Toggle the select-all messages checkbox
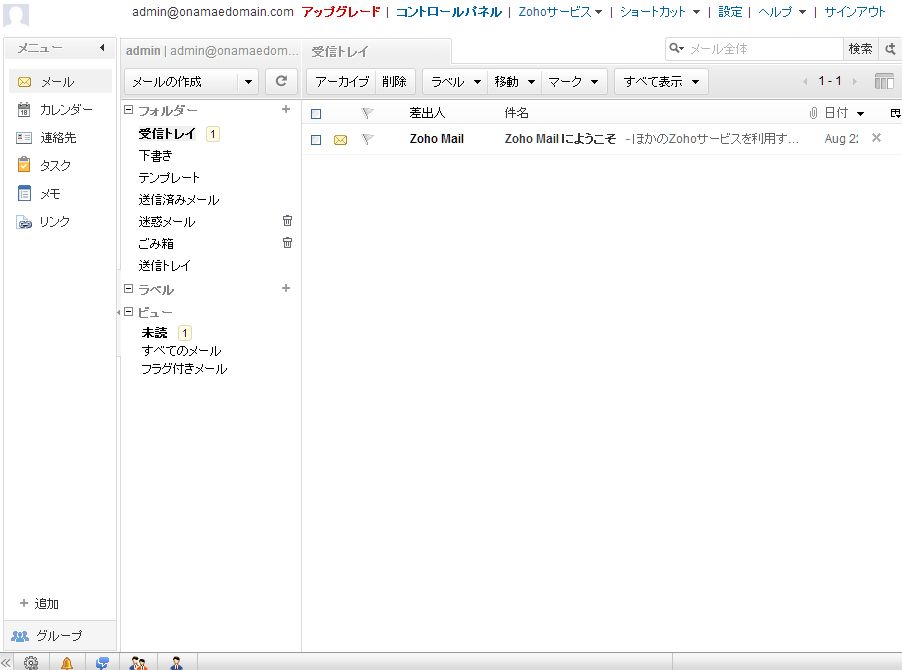This screenshot has height=670, width=902. click(x=316, y=114)
